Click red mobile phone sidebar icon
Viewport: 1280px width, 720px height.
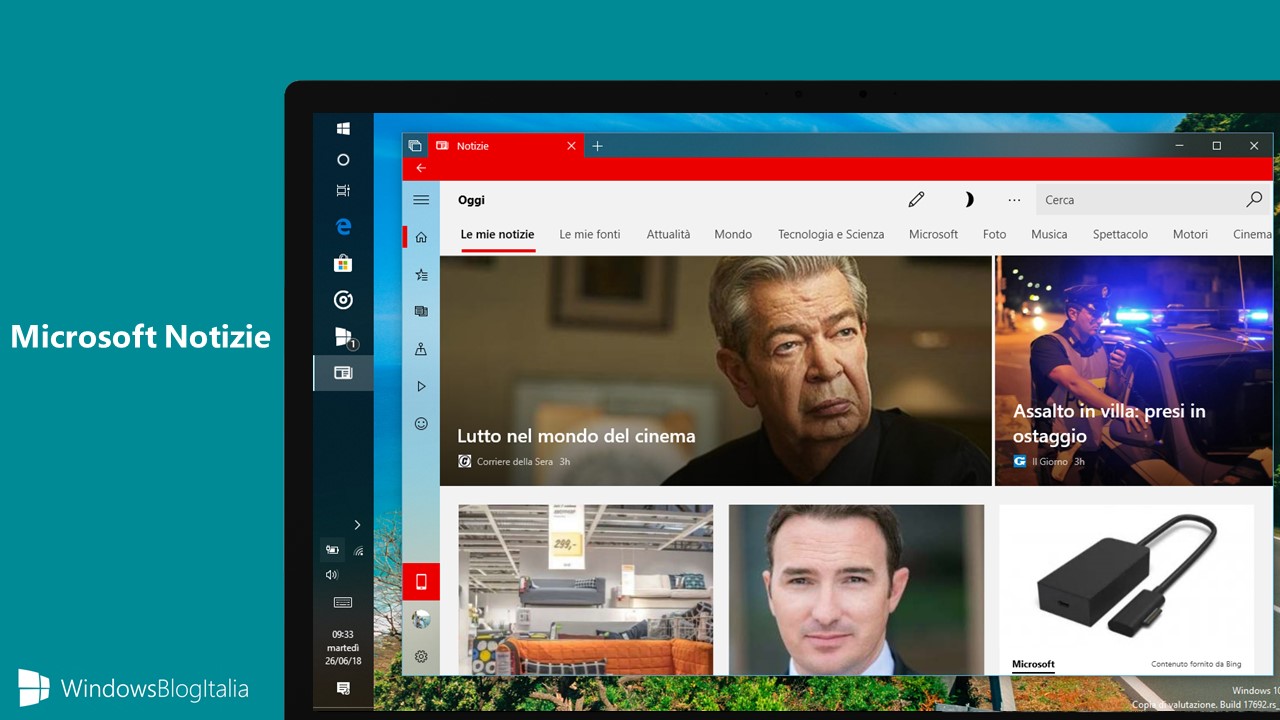click(421, 582)
